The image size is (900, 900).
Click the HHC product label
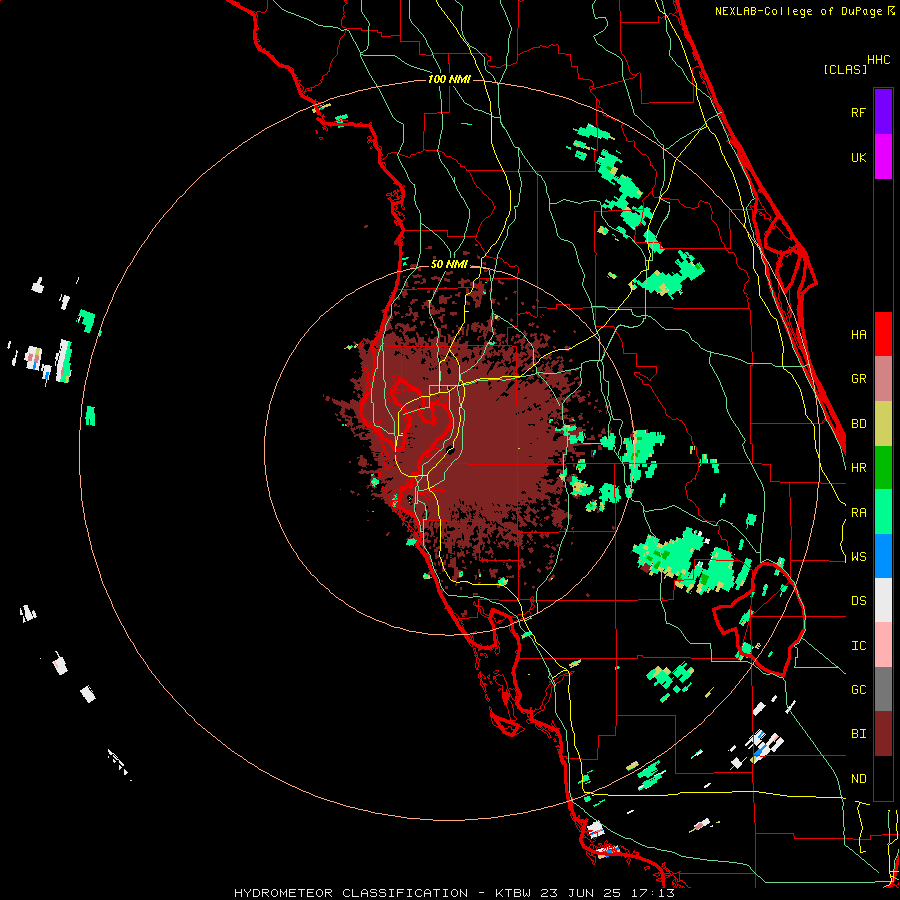879,60
